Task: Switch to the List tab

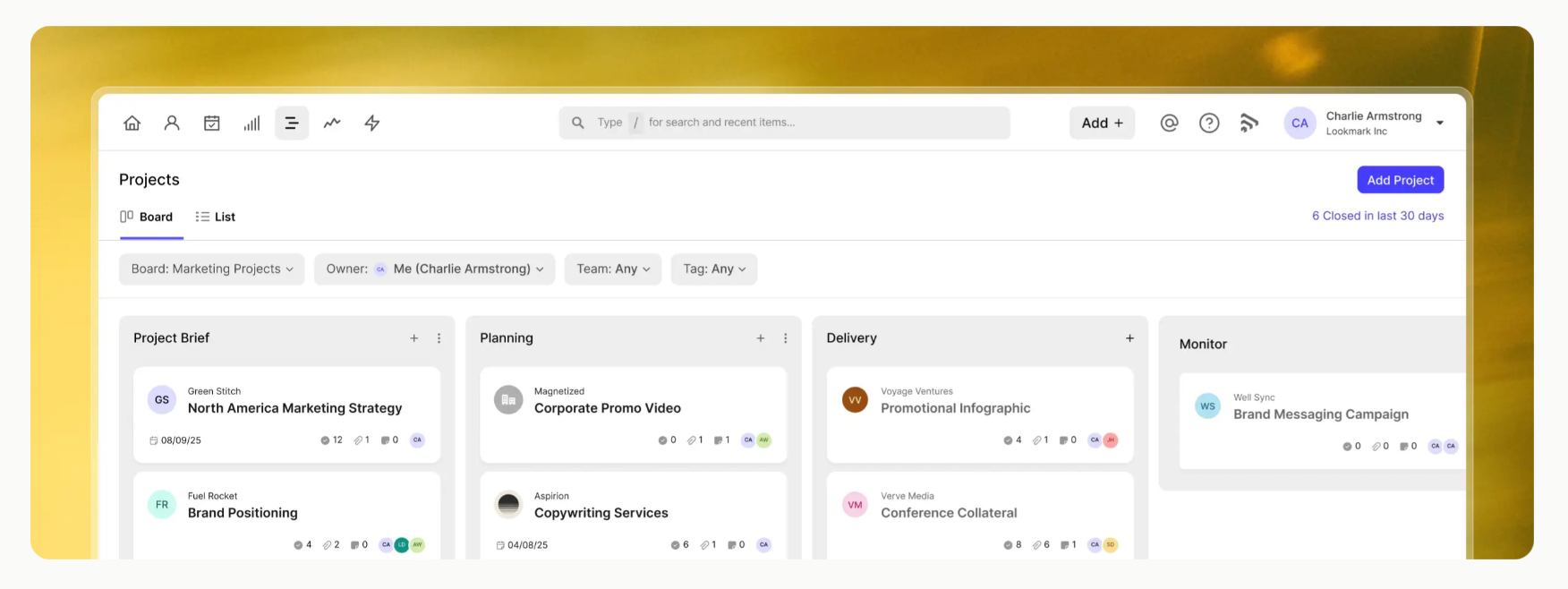Action: coord(216,217)
